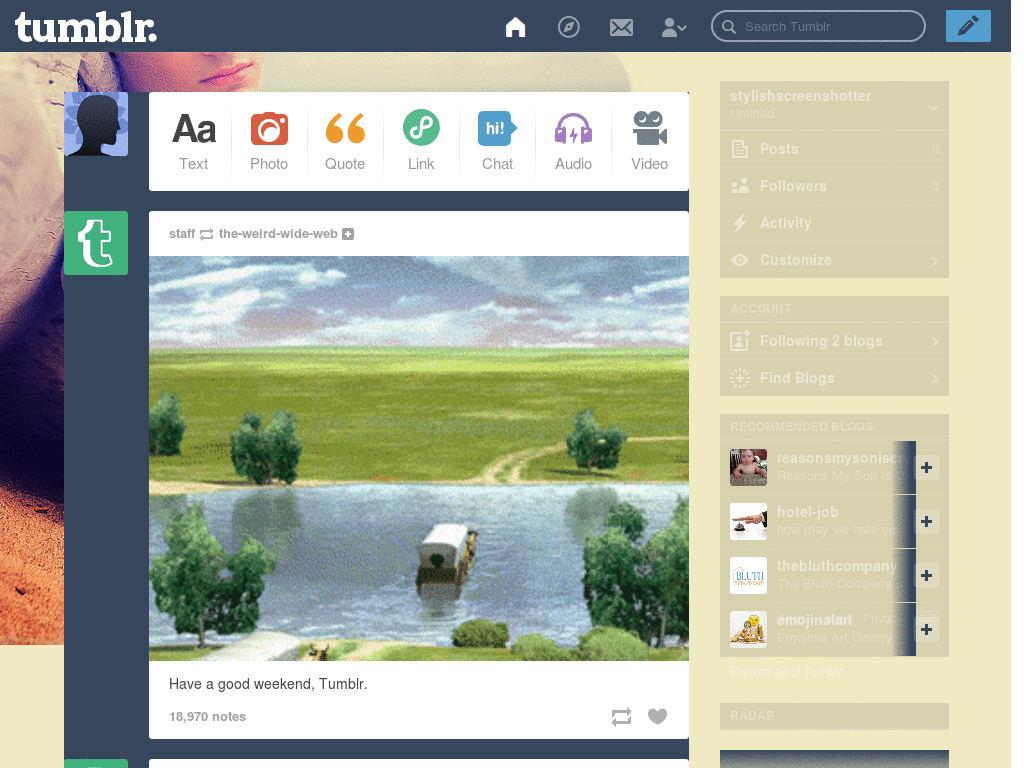This screenshot has height=768, width=1024.
Task: Create a new Quote post
Action: pyautogui.click(x=345, y=141)
